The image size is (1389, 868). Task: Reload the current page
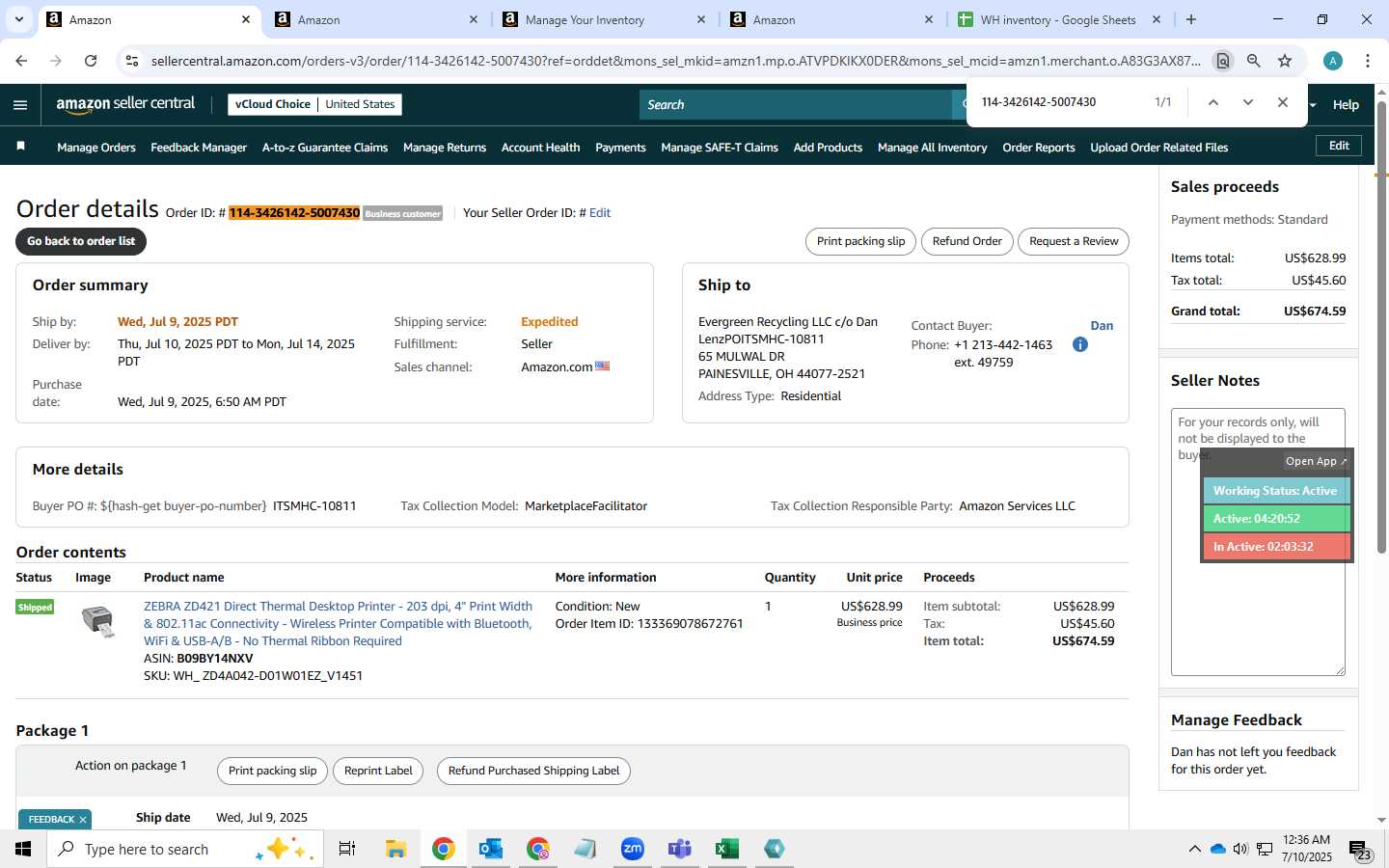pos(91,61)
